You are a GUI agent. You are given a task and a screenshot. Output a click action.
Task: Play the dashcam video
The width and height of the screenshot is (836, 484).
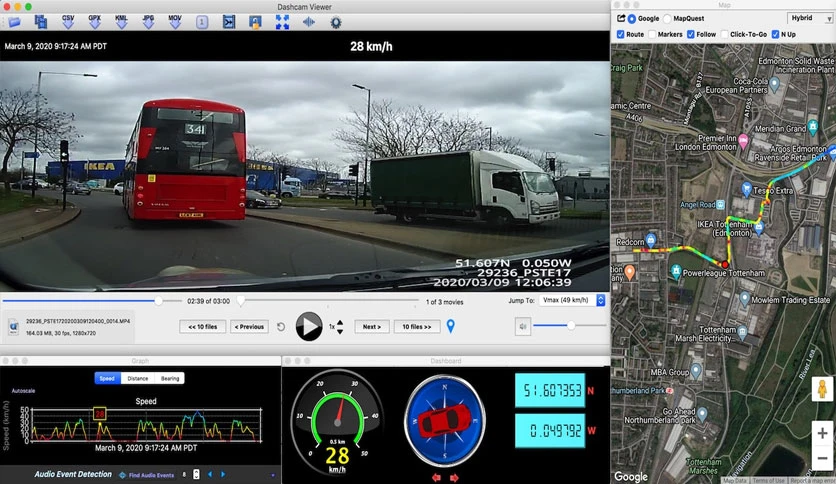[309, 326]
